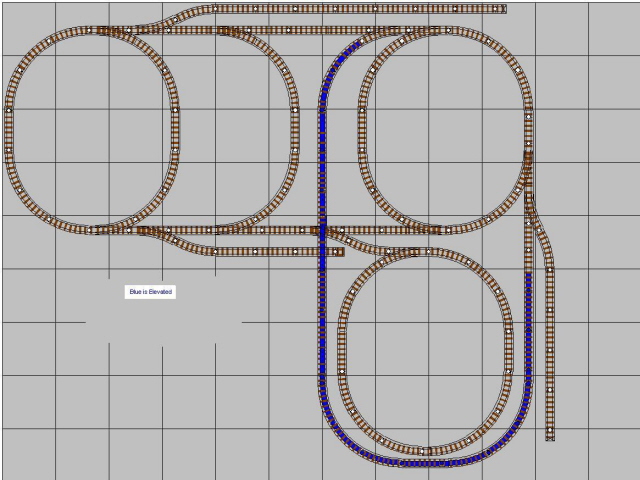This screenshot has height=480, width=640.
Task: Click where the blue track crosses the horizontal tracks
Action: 322,231
